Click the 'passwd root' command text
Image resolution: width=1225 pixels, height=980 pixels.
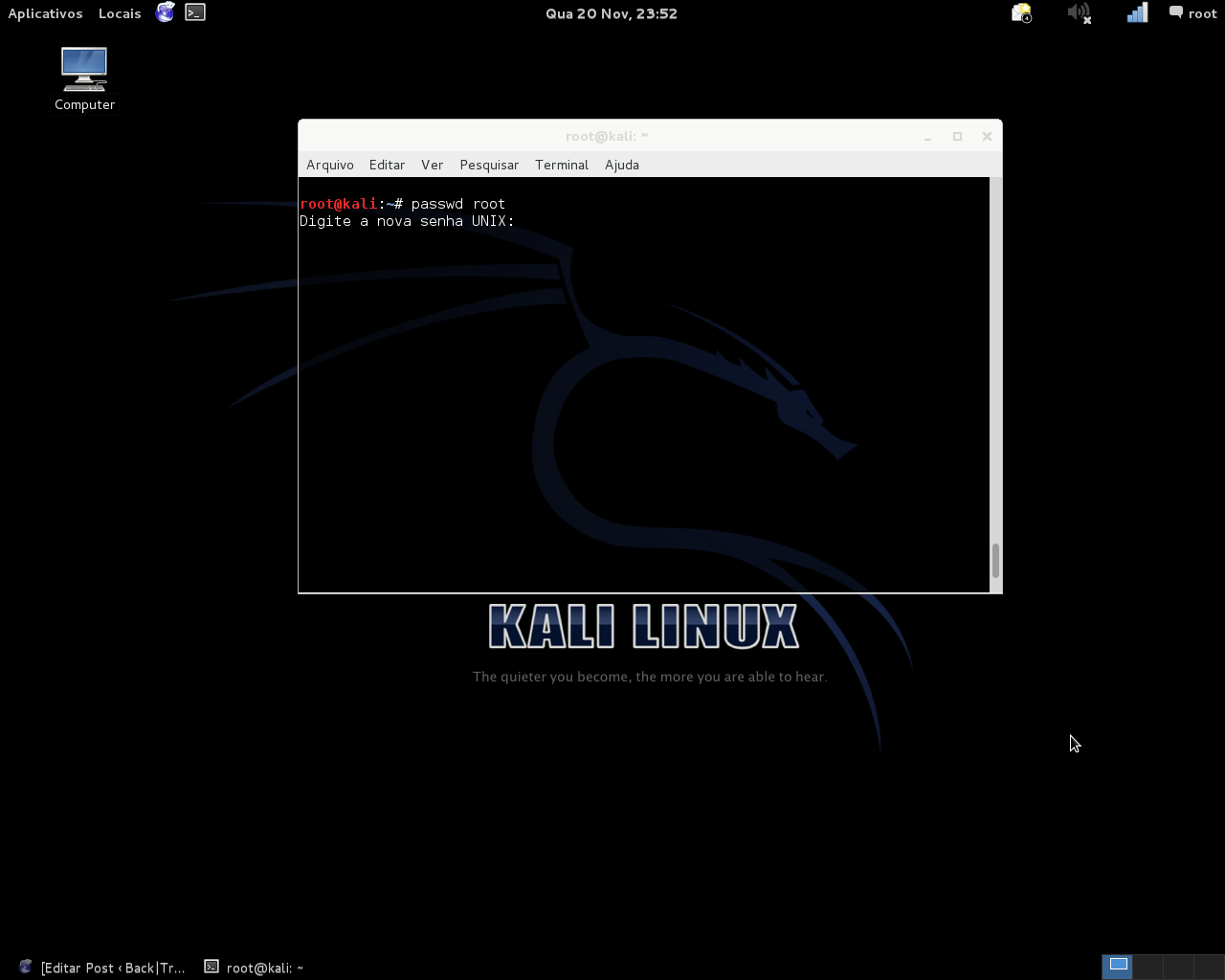(x=458, y=204)
